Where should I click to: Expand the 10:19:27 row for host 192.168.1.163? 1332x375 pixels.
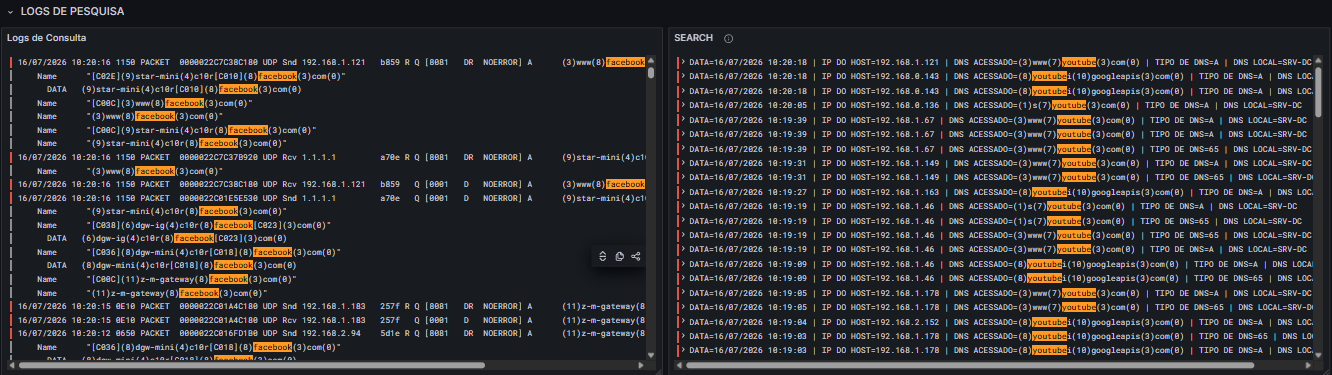[x=683, y=191]
